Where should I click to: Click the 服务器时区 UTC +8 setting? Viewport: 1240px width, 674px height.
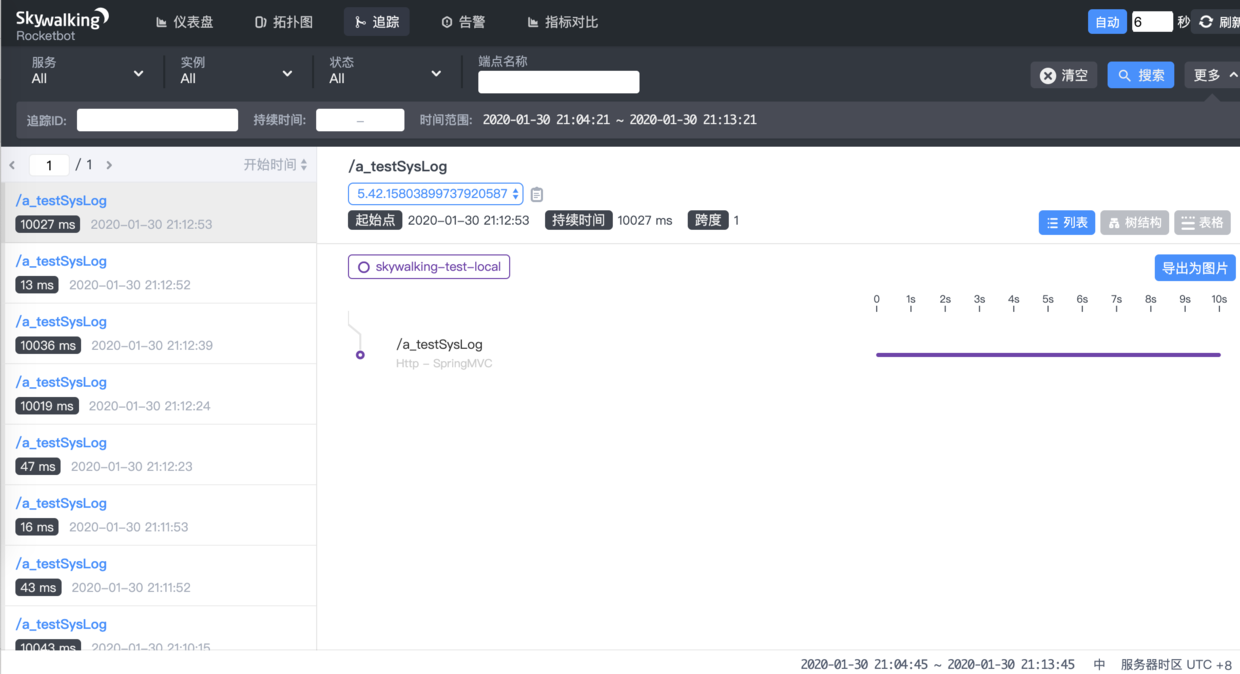[x=1176, y=664]
